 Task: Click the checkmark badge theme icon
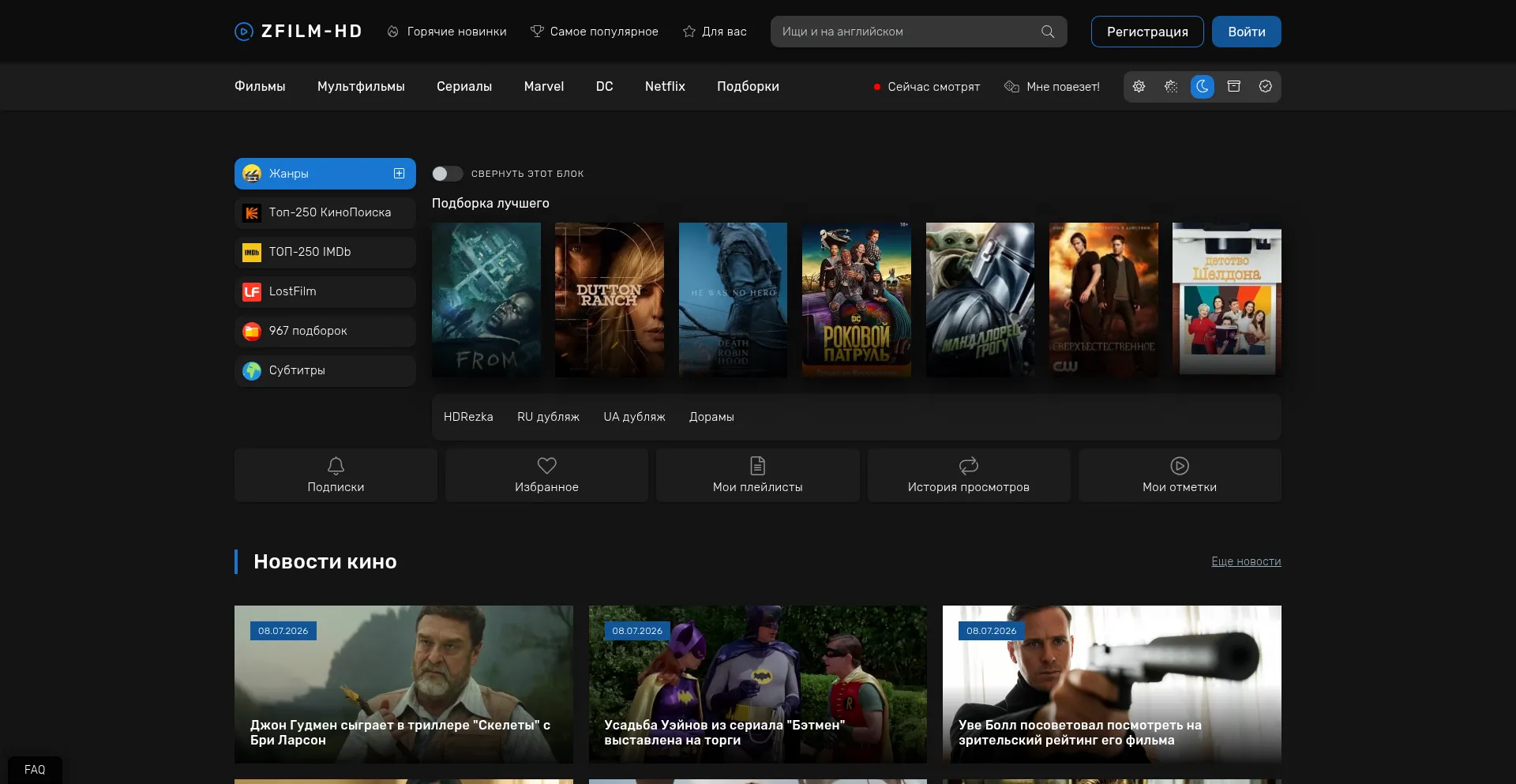(1265, 86)
